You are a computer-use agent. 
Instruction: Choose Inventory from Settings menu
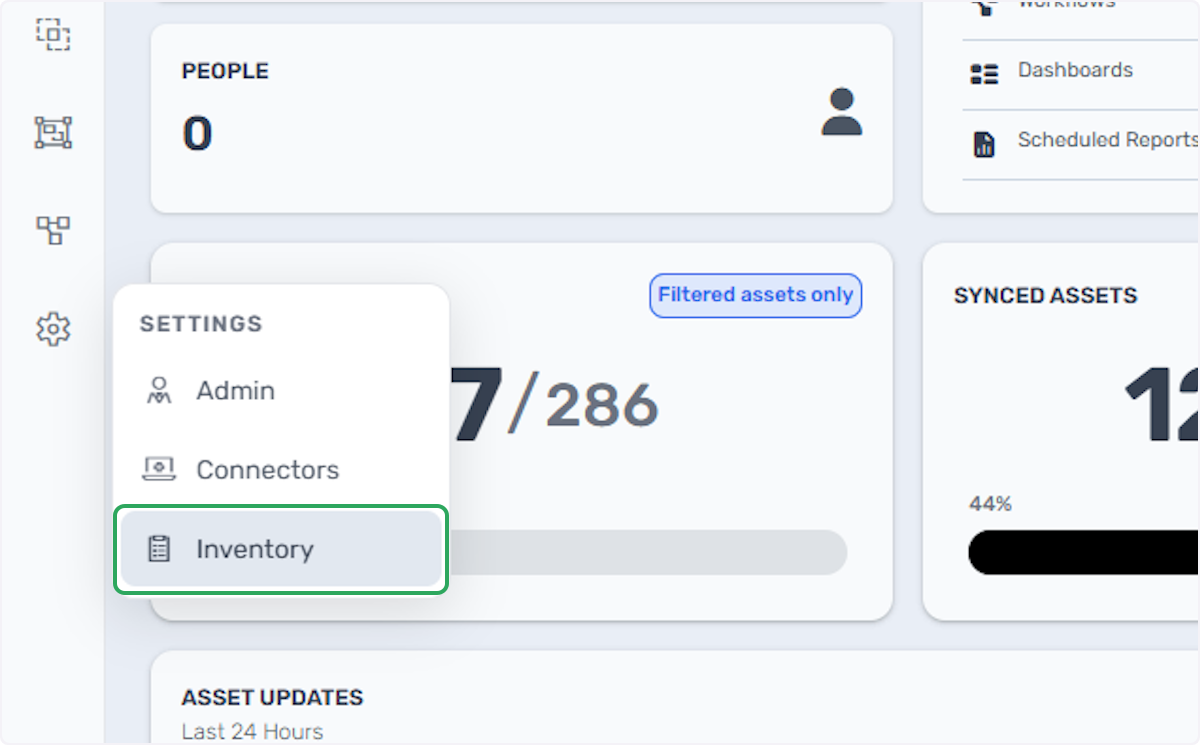281,549
